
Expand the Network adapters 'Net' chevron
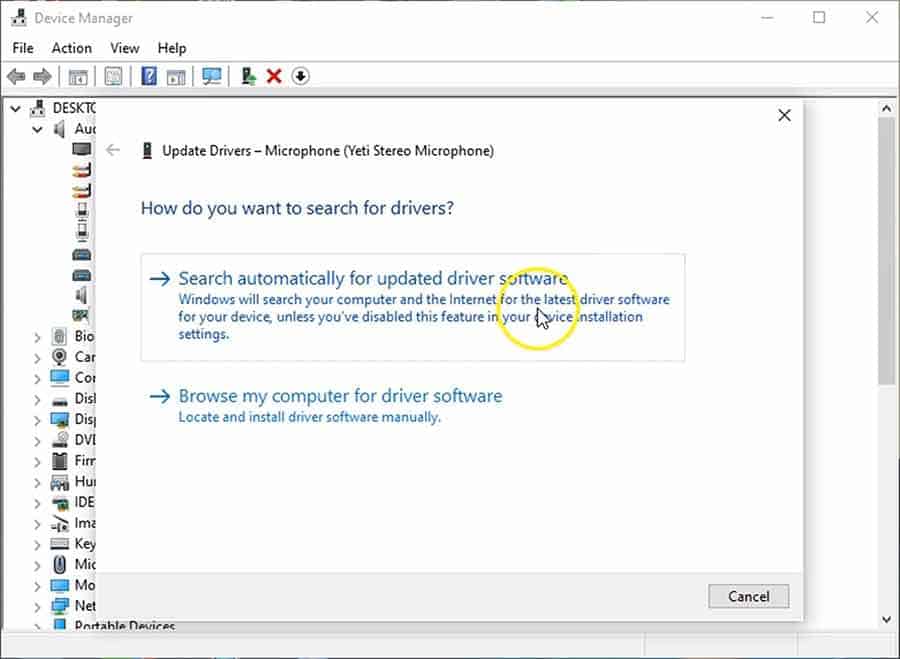click(37, 607)
